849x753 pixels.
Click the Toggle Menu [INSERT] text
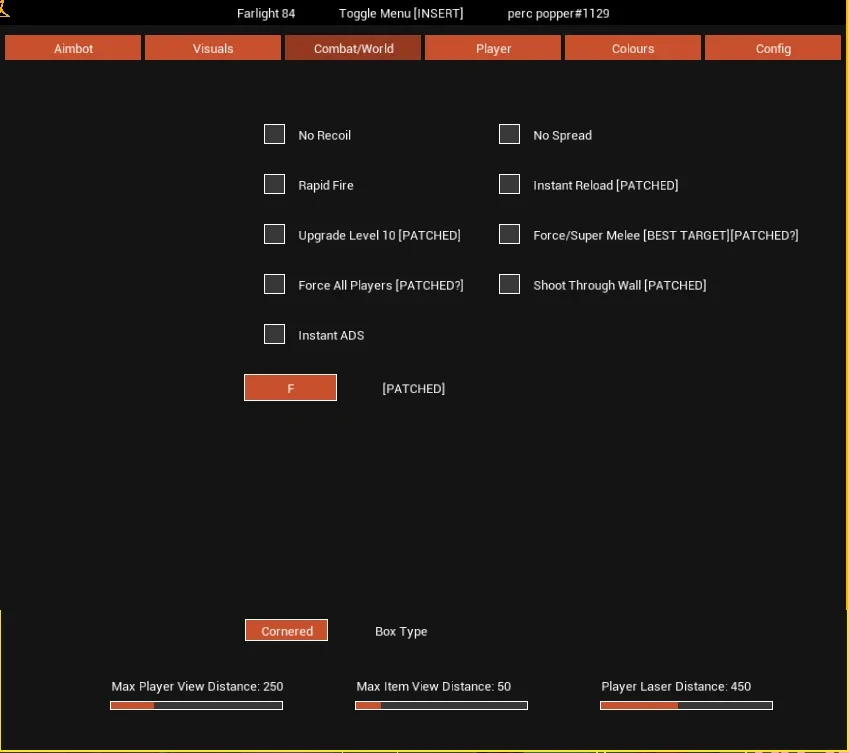tap(401, 14)
